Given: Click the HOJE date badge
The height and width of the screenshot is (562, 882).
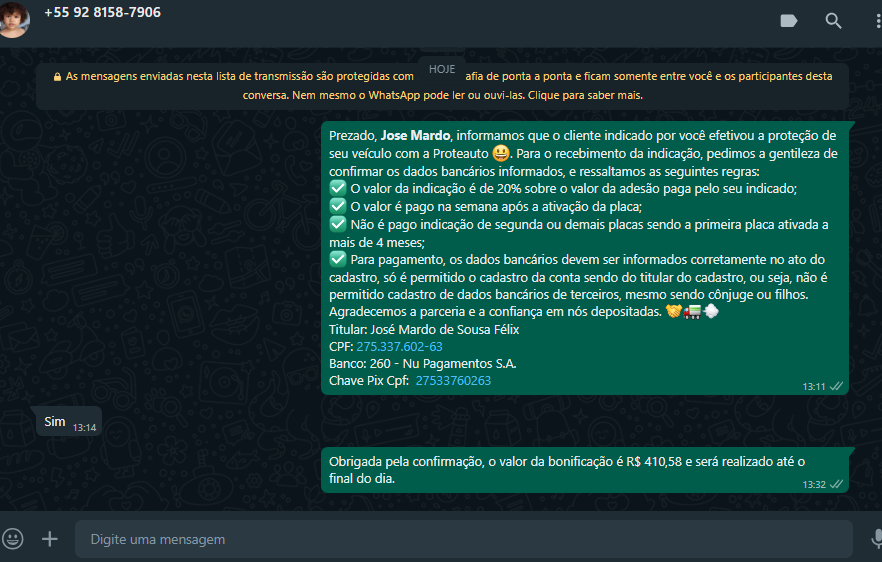Looking at the screenshot, I should click(442, 69).
